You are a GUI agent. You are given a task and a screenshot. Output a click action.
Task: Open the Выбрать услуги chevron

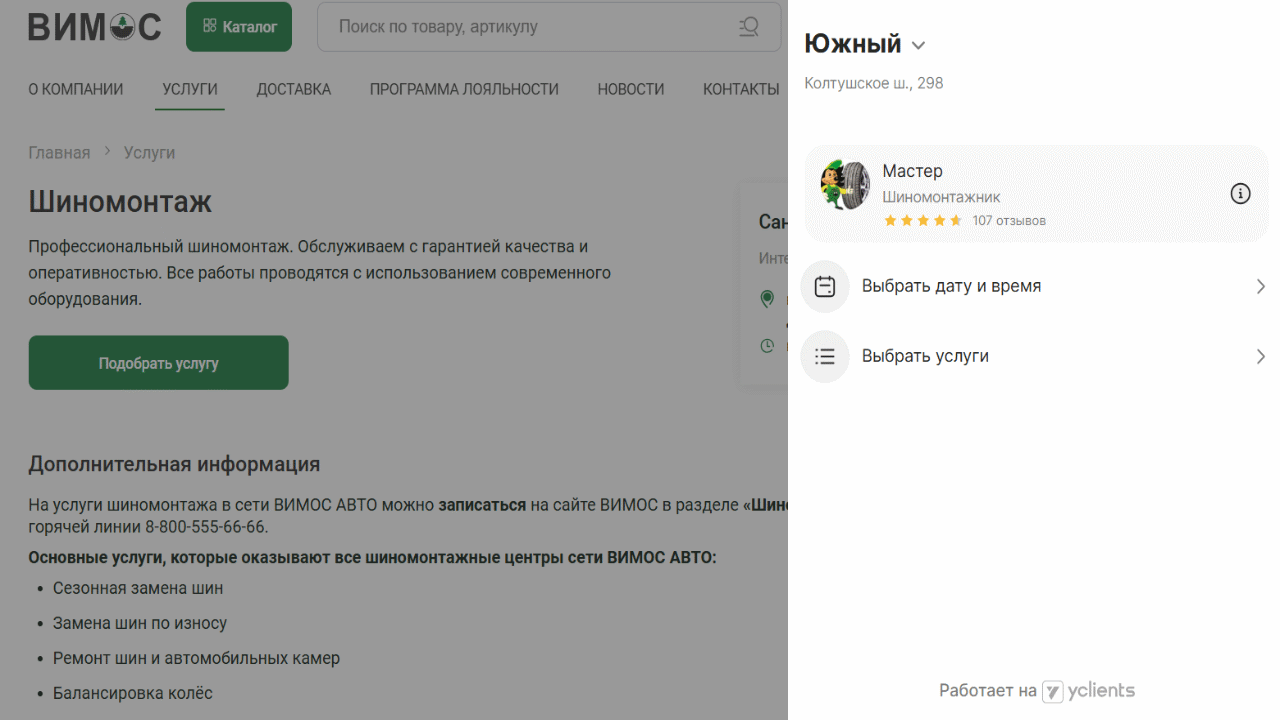tap(1260, 357)
